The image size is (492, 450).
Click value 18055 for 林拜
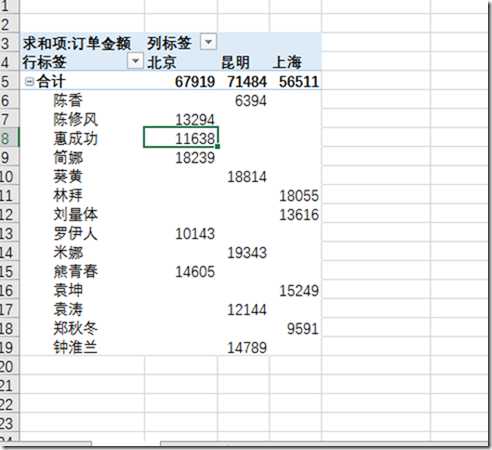[299, 196]
